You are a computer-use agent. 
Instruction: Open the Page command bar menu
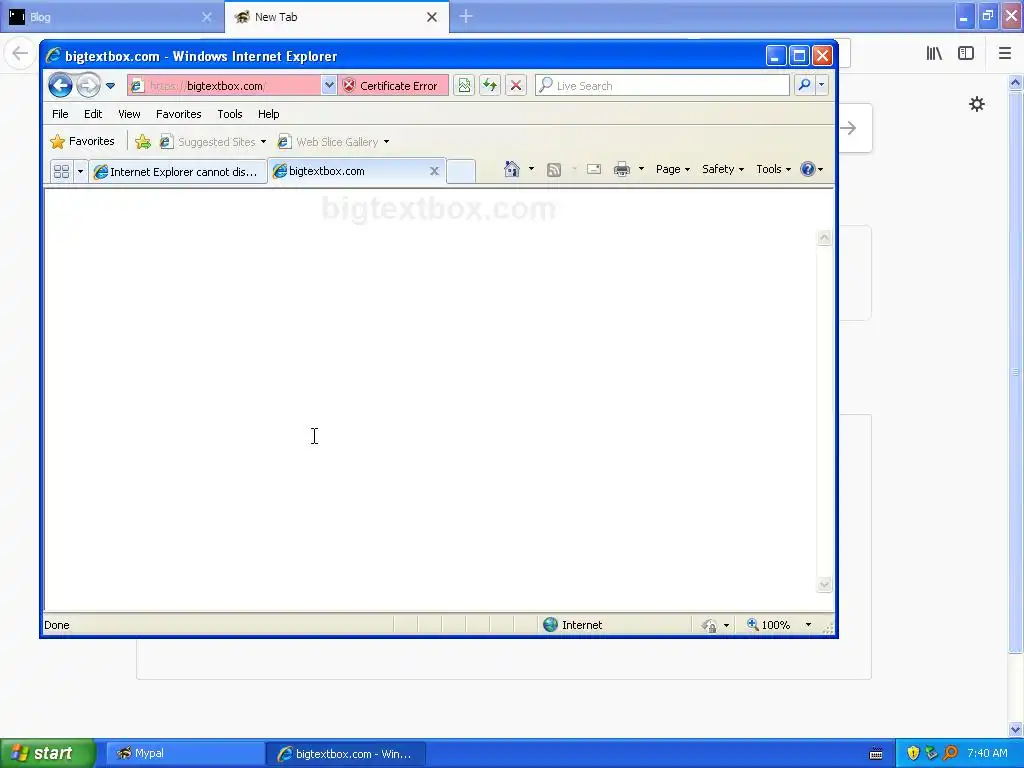click(x=673, y=169)
